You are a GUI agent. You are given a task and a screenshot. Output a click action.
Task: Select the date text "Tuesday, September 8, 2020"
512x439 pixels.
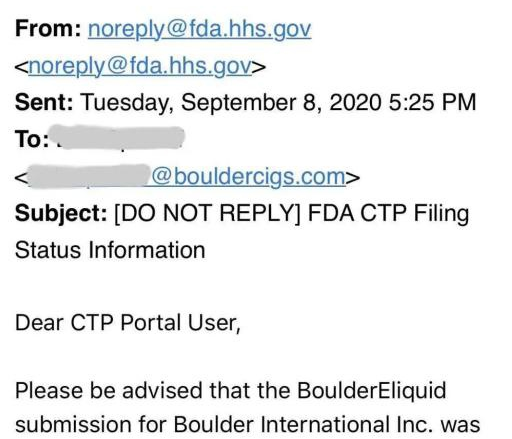tap(231, 103)
